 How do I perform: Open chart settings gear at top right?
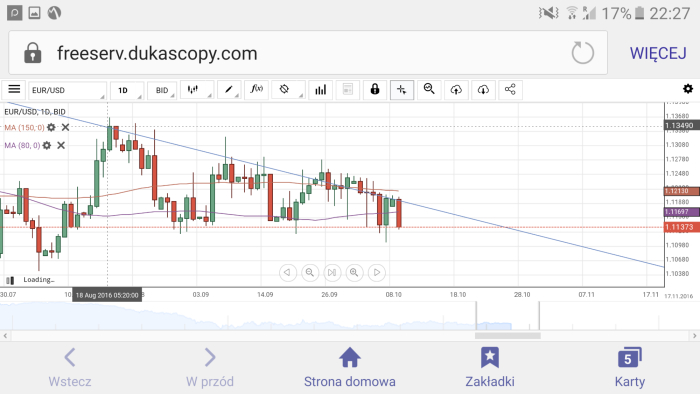688,89
